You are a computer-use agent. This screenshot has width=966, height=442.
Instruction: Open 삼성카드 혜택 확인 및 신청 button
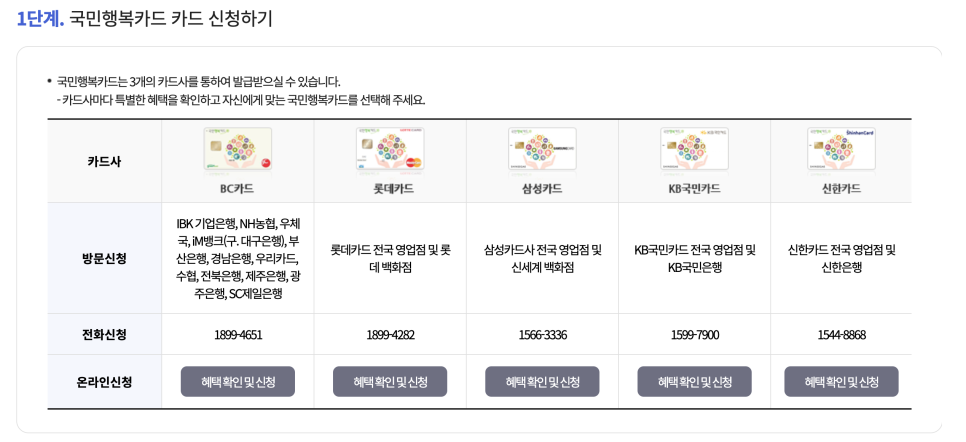pos(542,382)
